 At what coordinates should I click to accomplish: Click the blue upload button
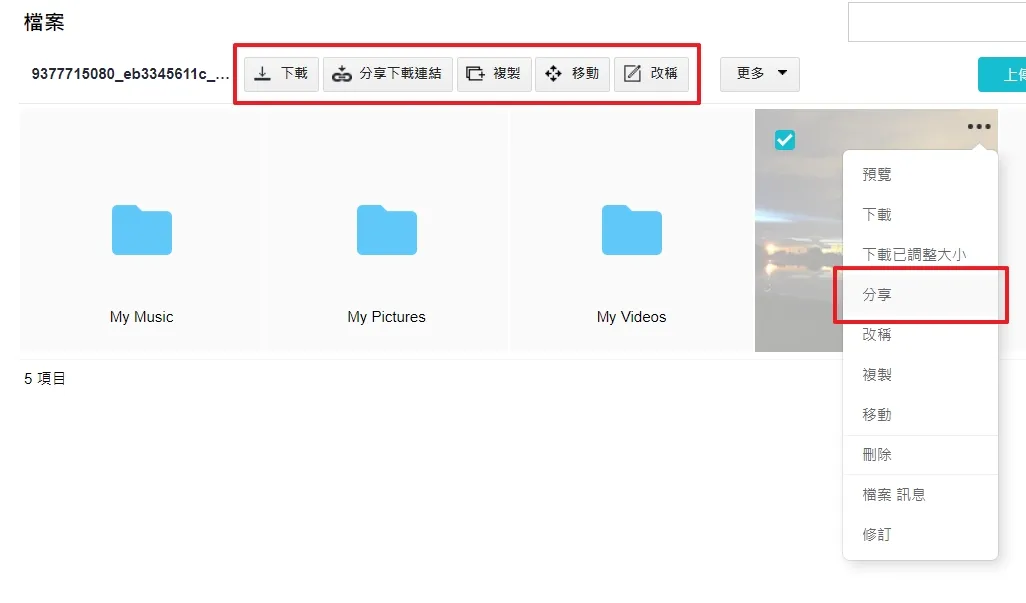coord(1002,75)
